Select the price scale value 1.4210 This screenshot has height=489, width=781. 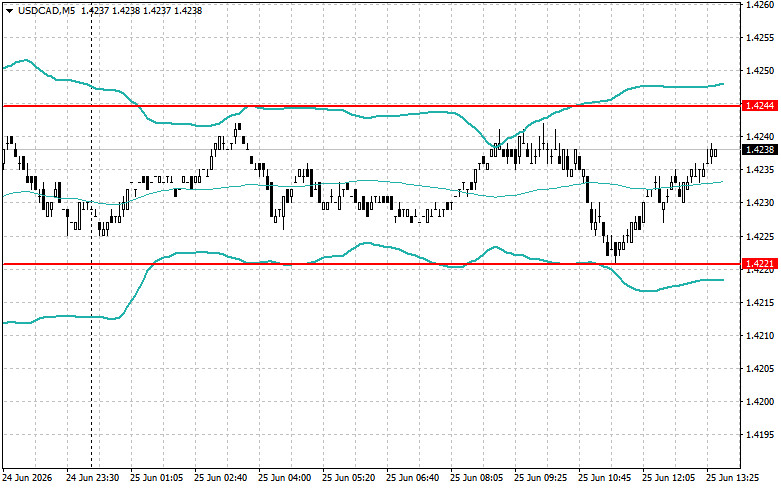760,336
